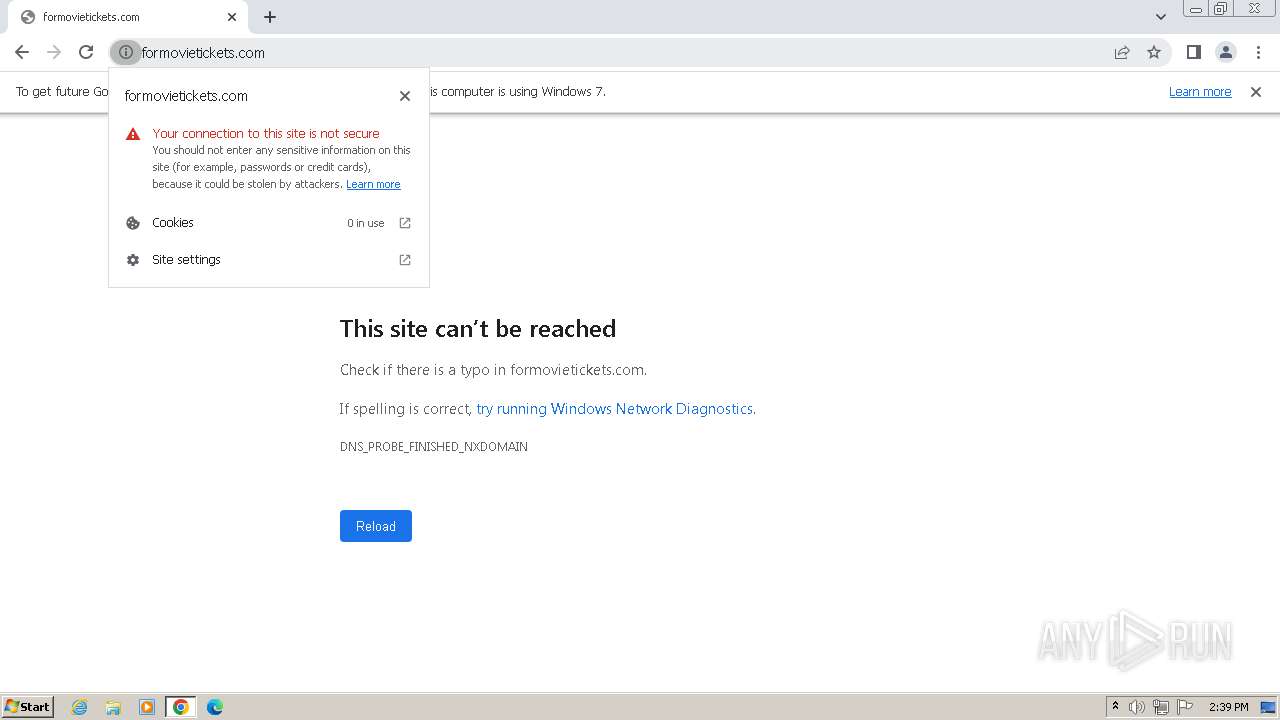Open Windows Explorer folder from taskbar
1280x720 pixels.
coord(113,707)
